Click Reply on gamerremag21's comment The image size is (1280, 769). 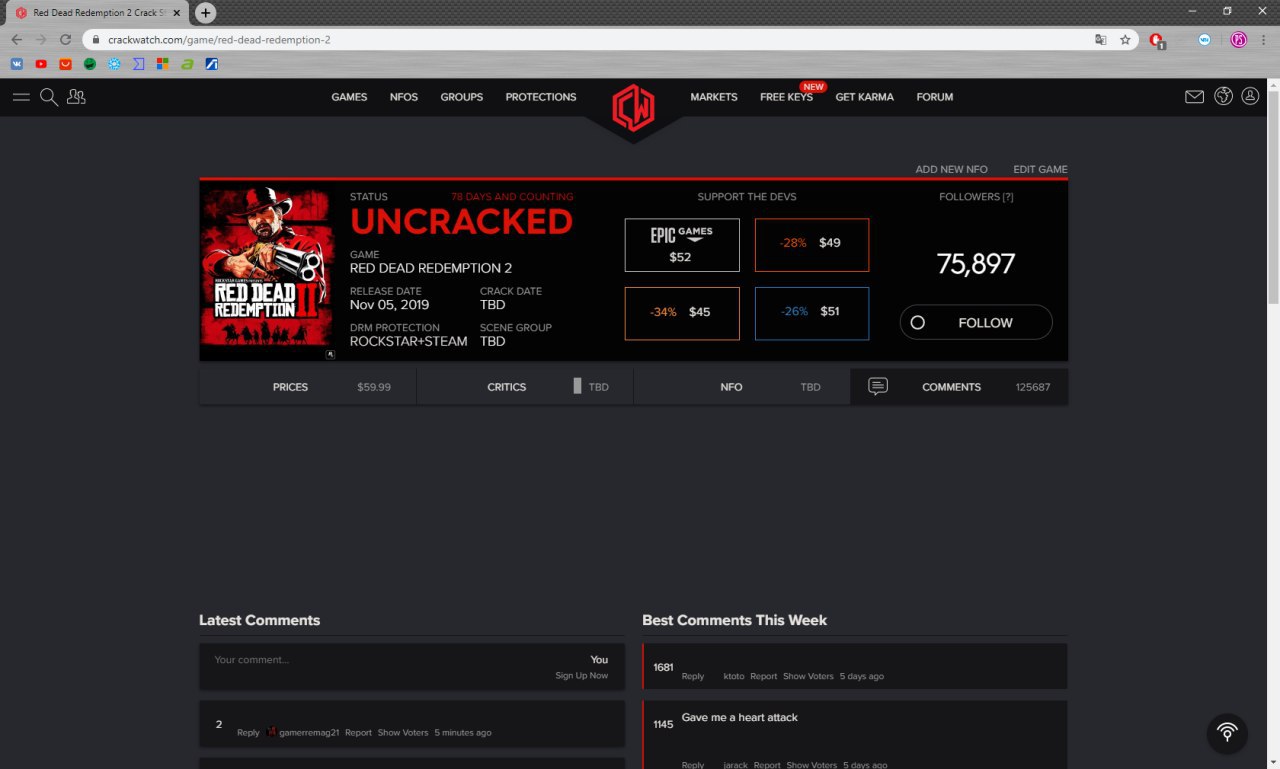(x=248, y=733)
